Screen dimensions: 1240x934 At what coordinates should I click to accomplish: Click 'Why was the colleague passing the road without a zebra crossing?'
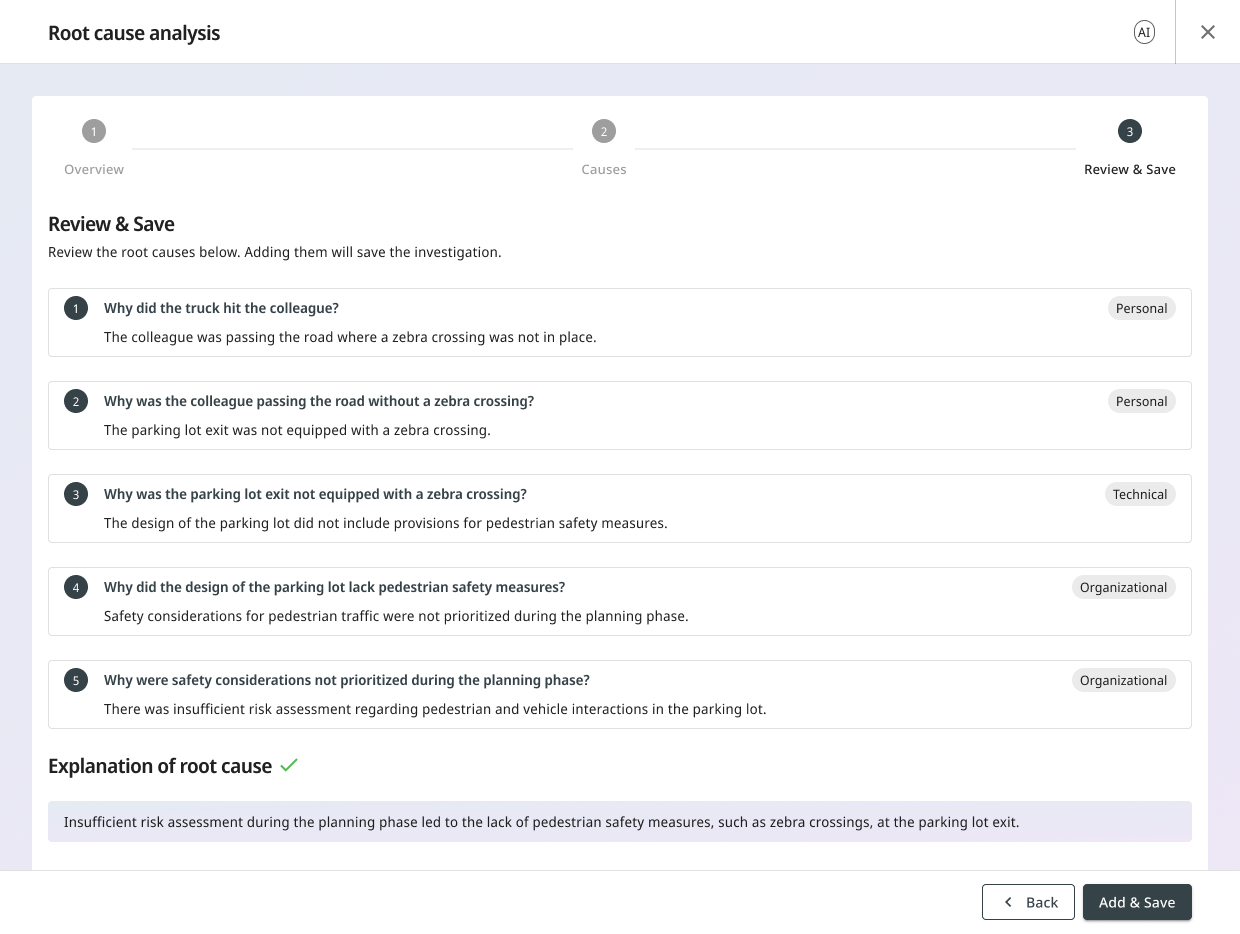319,401
